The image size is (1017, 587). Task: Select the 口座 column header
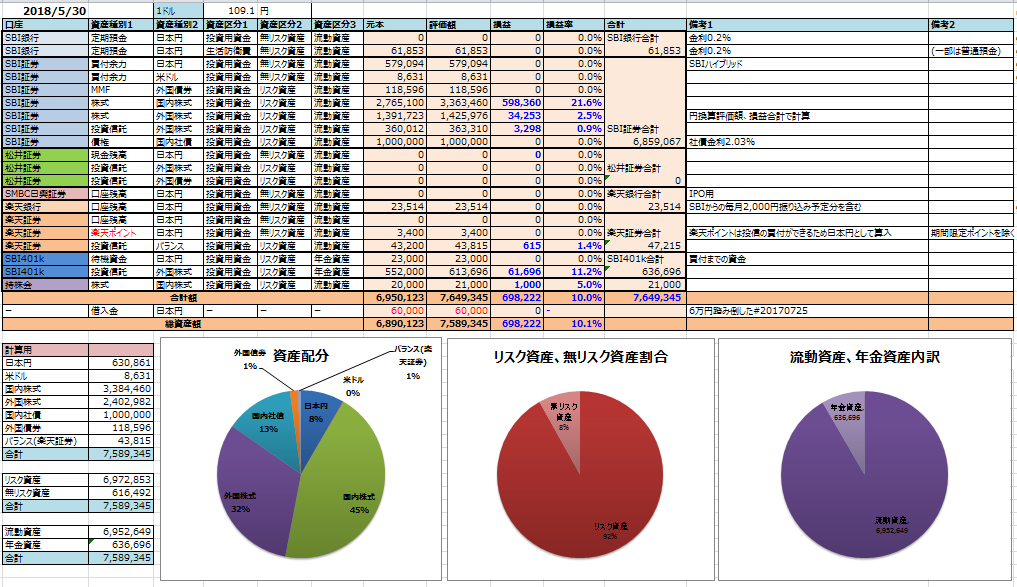pos(45,25)
